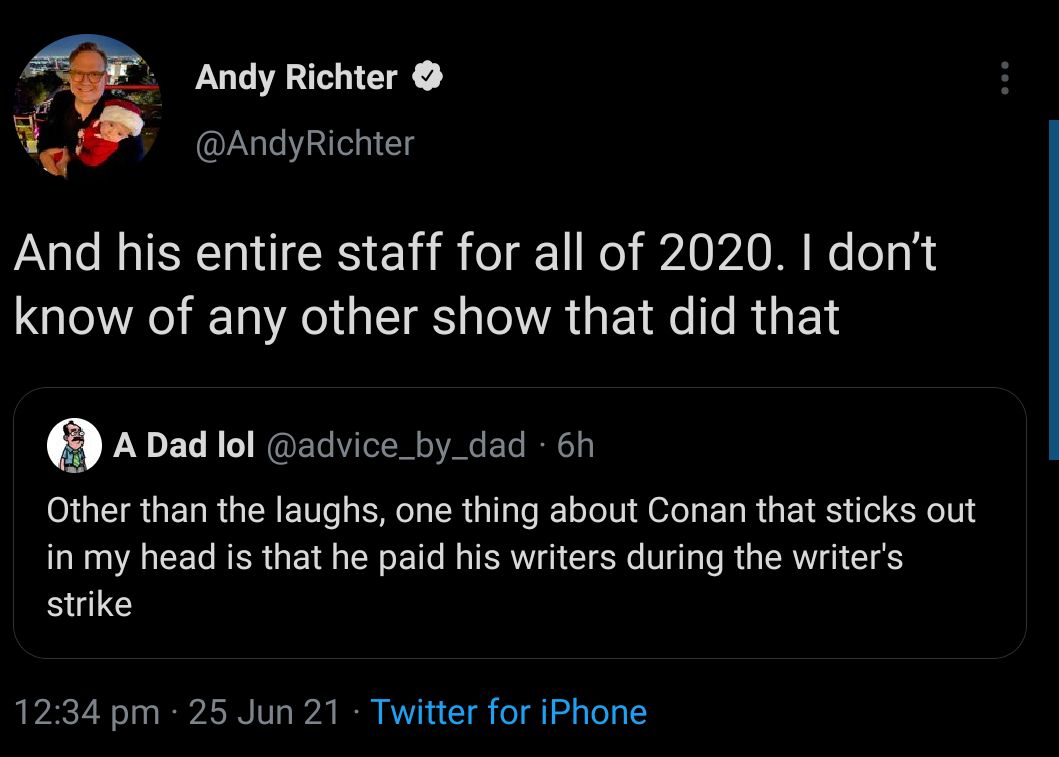1059x757 pixels.
Task: Open the A Dad lol display name
Action: point(184,445)
